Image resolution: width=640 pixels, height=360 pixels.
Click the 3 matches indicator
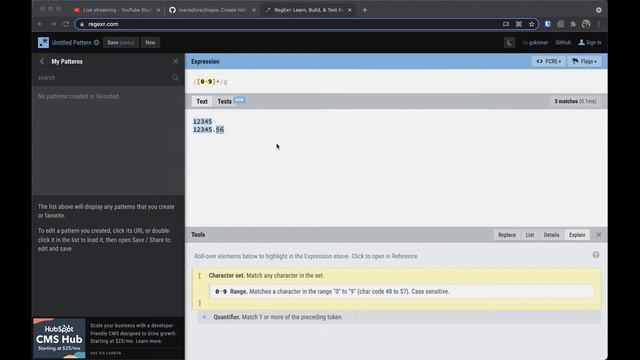click(575, 101)
